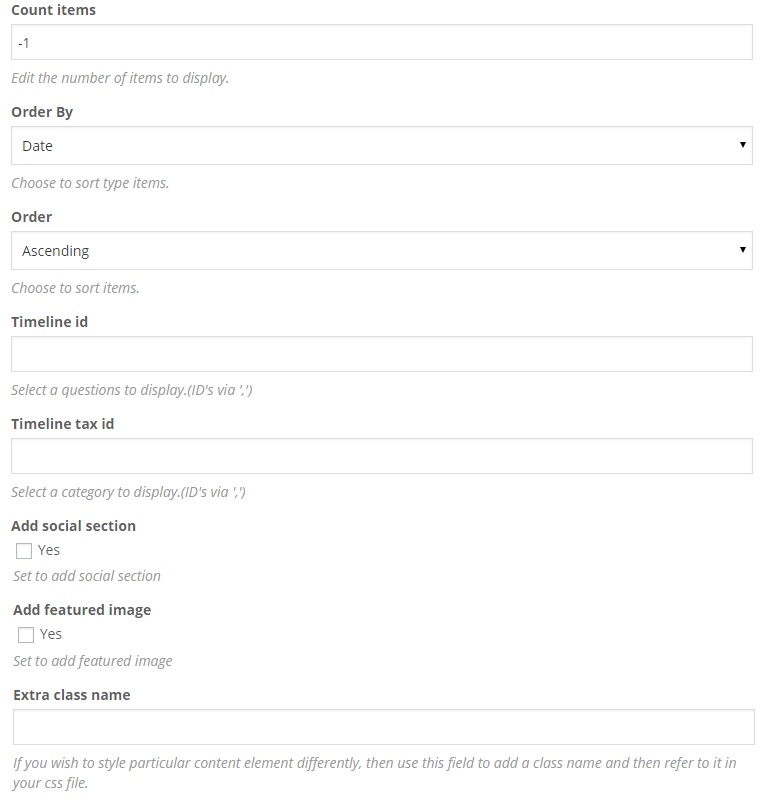Click the Order label above Ascending
This screenshot has height=811, width=766.
click(32, 217)
